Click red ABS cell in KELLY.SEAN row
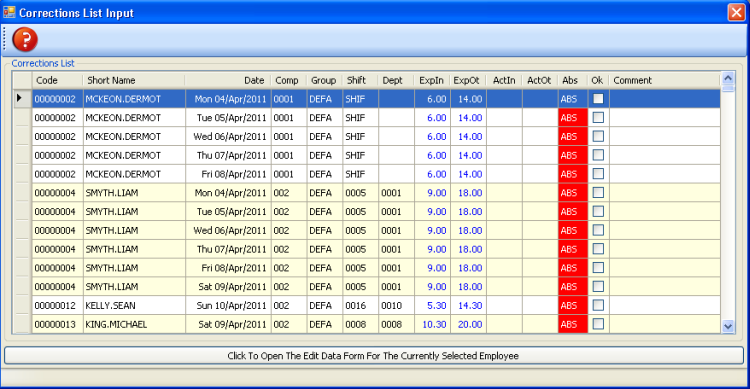 (x=573, y=305)
